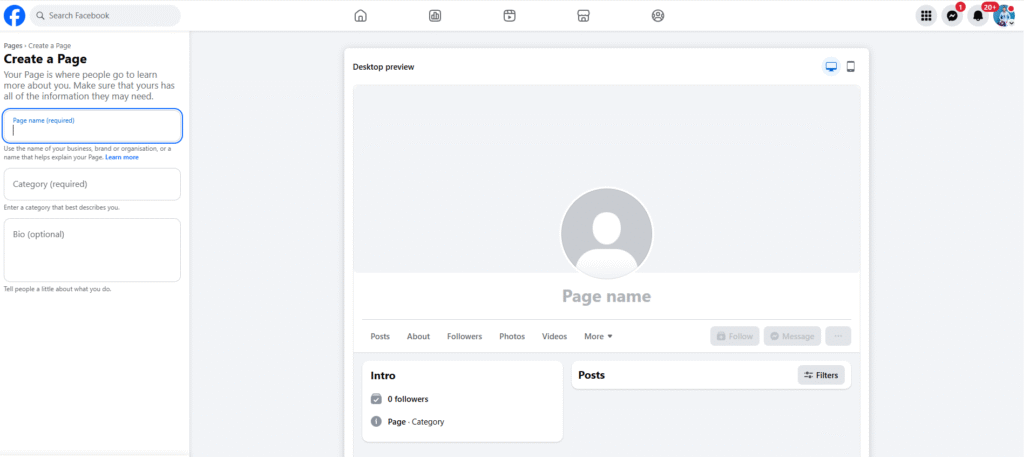Open the Video tab icon
Image resolution: width=1024 pixels, height=457 pixels.
coord(510,16)
